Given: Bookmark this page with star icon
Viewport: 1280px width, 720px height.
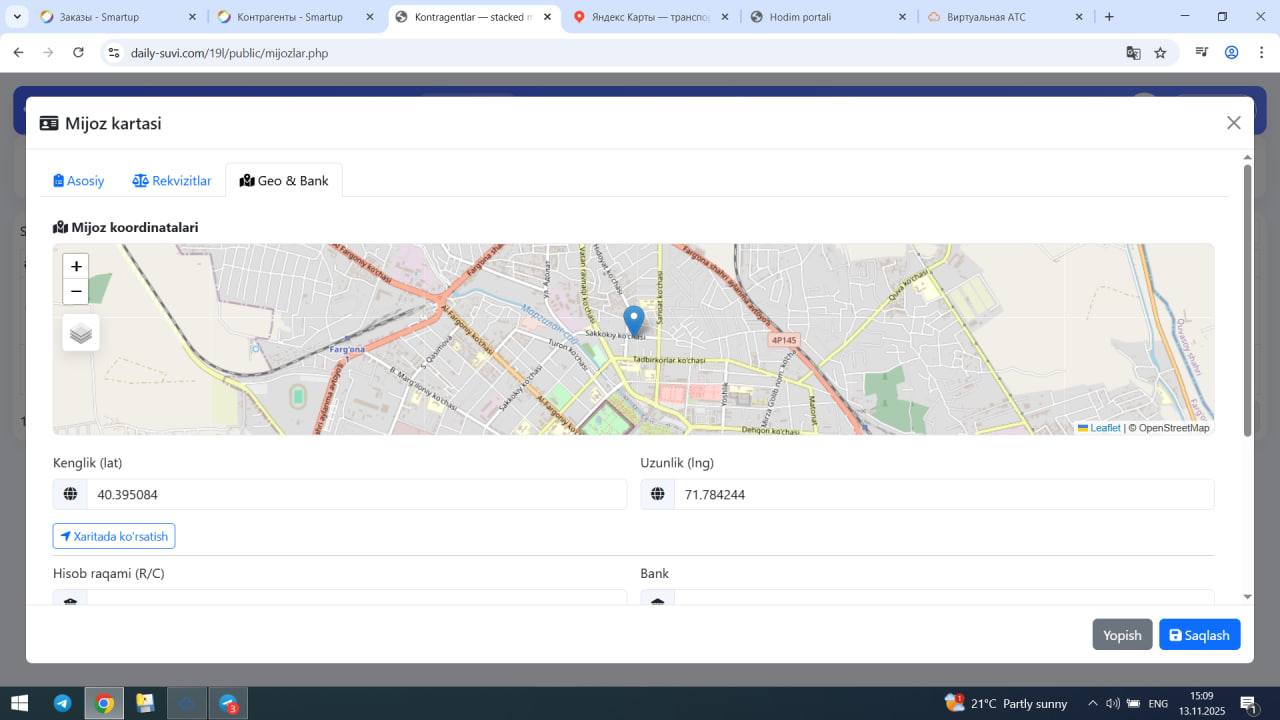Looking at the screenshot, I should click(1160, 53).
